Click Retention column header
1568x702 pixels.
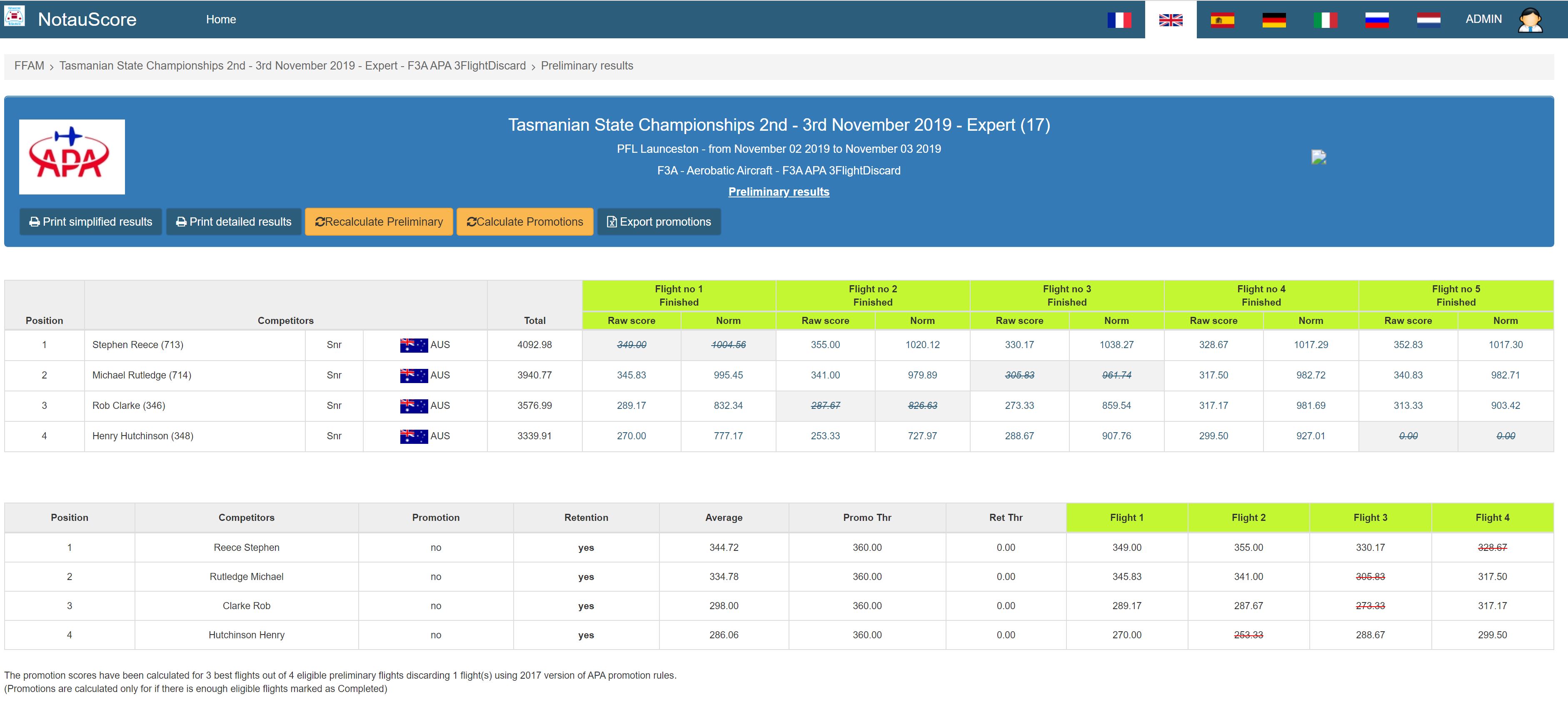[x=586, y=518]
